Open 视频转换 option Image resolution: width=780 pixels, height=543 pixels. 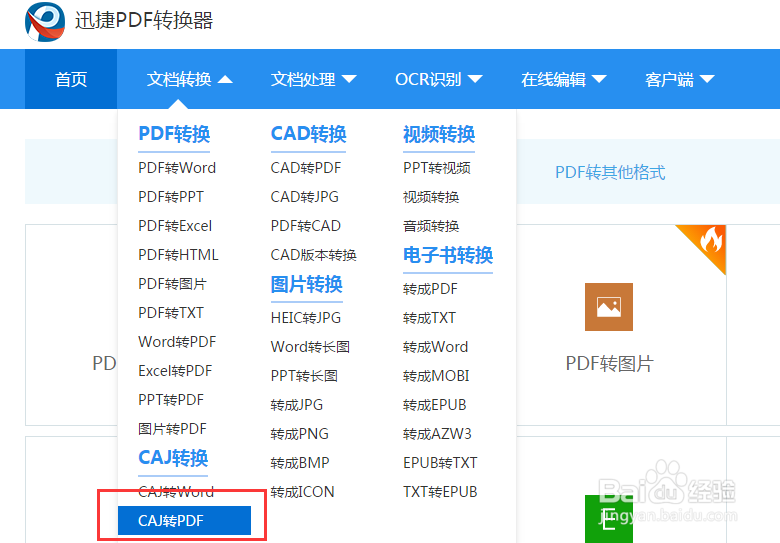tap(431, 197)
